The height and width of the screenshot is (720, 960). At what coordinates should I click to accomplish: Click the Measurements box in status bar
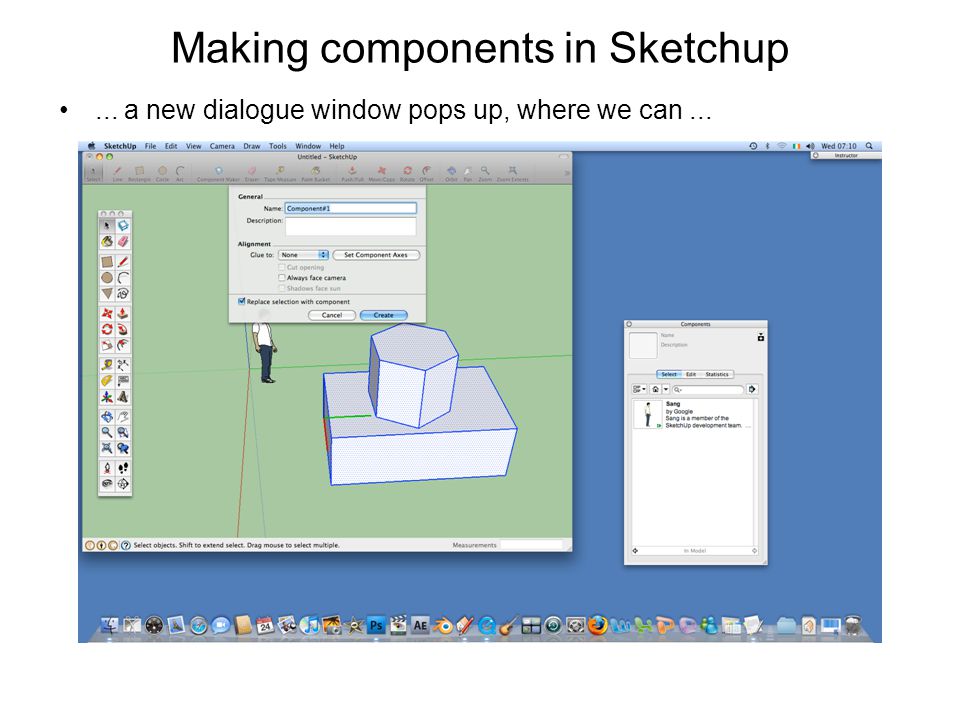[x=531, y=545]
